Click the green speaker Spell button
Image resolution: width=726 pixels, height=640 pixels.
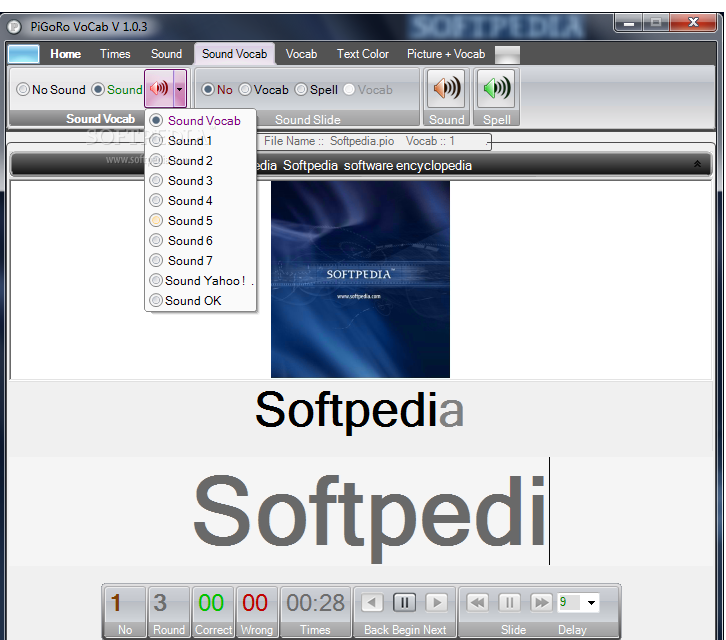coord(496,88)
